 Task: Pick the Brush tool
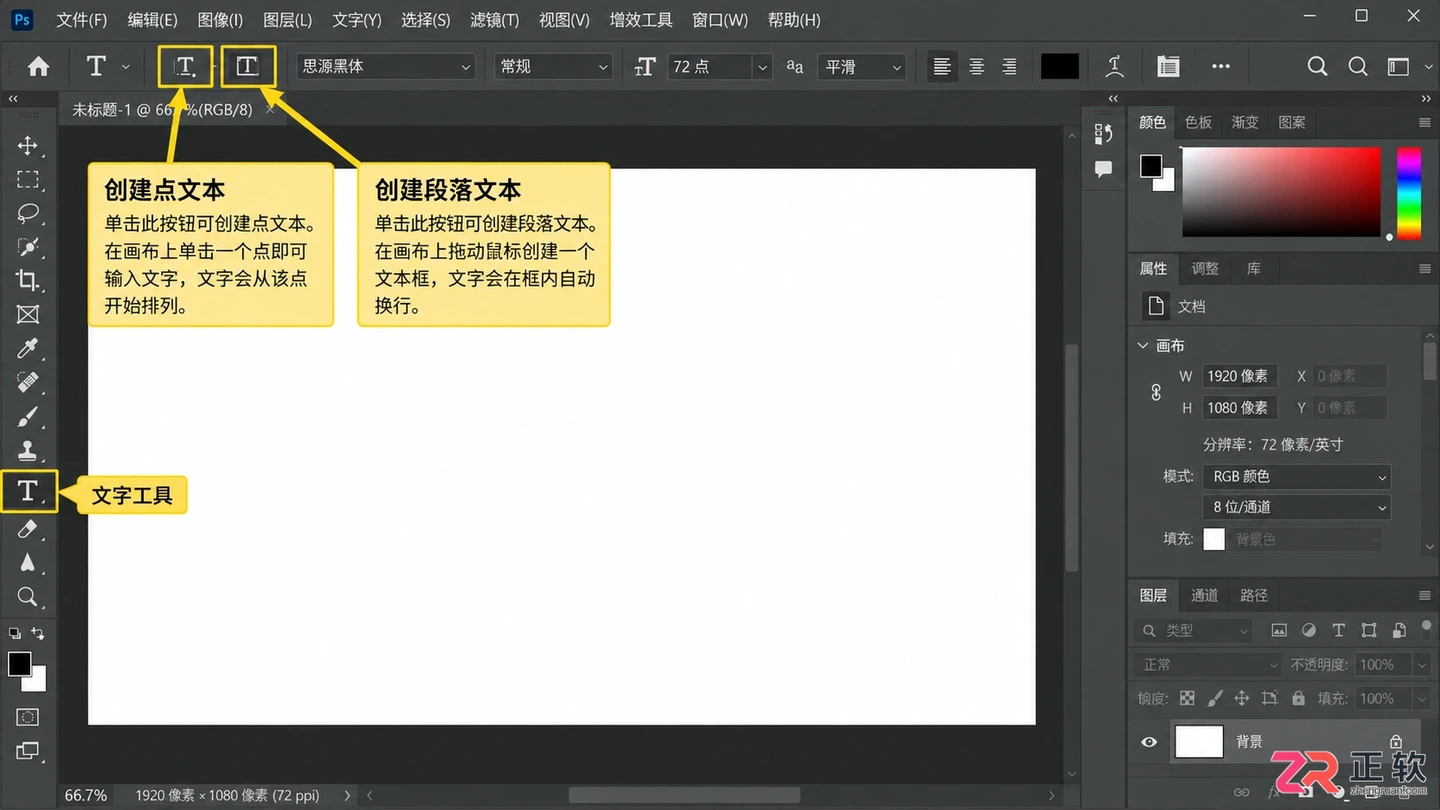tap(28, 416)
